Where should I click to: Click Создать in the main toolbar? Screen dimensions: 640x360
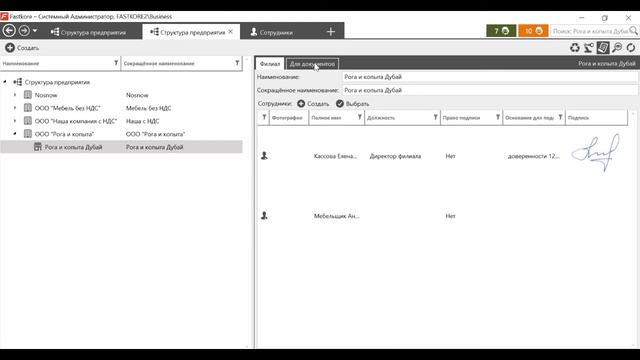tap(22, 48)
